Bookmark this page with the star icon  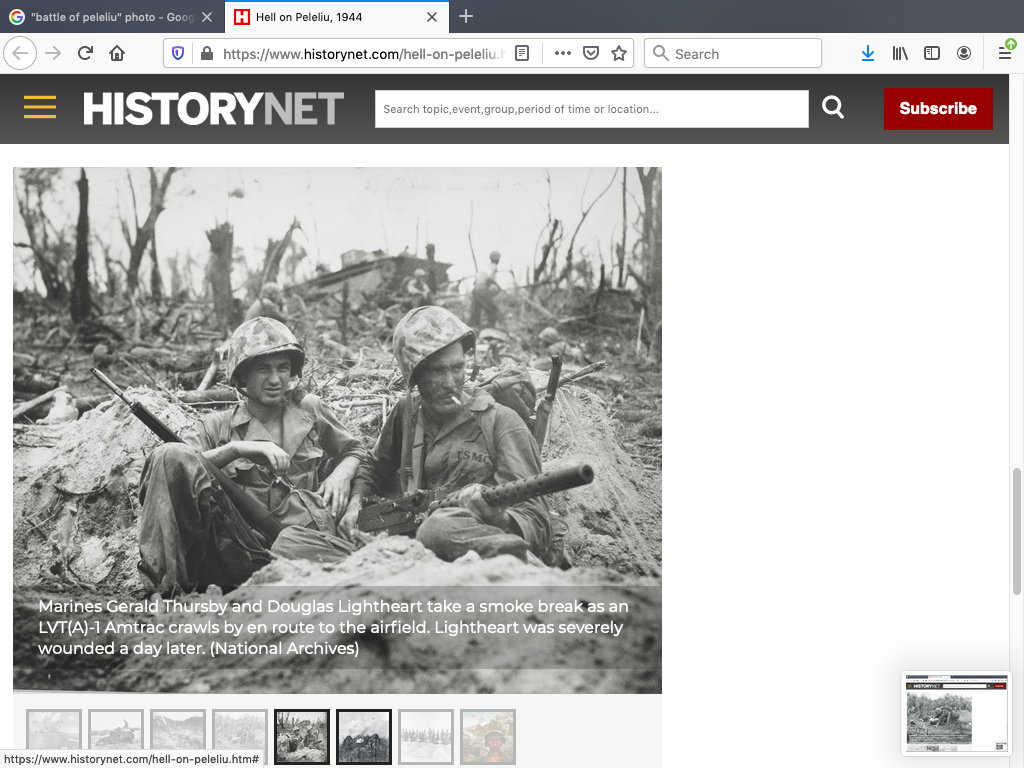619,54
